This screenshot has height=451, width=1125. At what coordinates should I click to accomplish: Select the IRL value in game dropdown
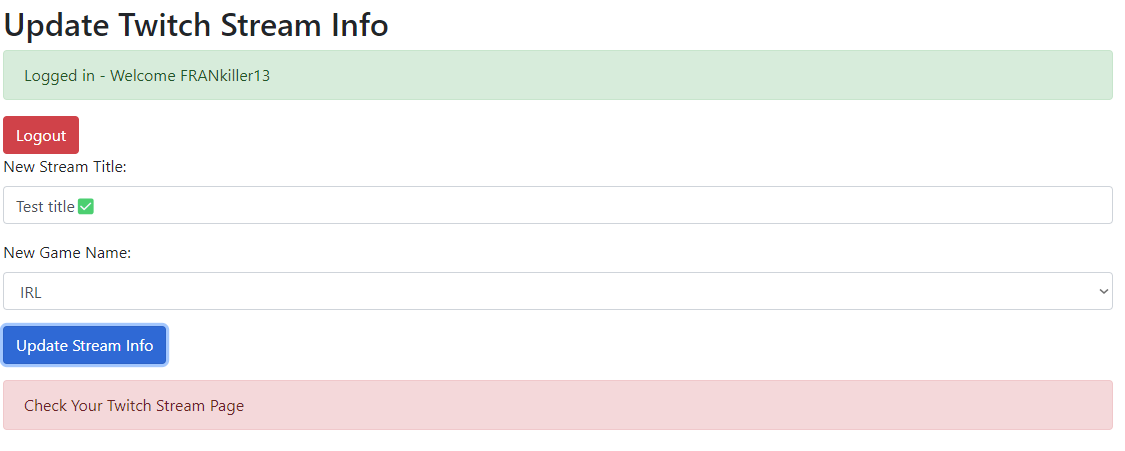31,292
